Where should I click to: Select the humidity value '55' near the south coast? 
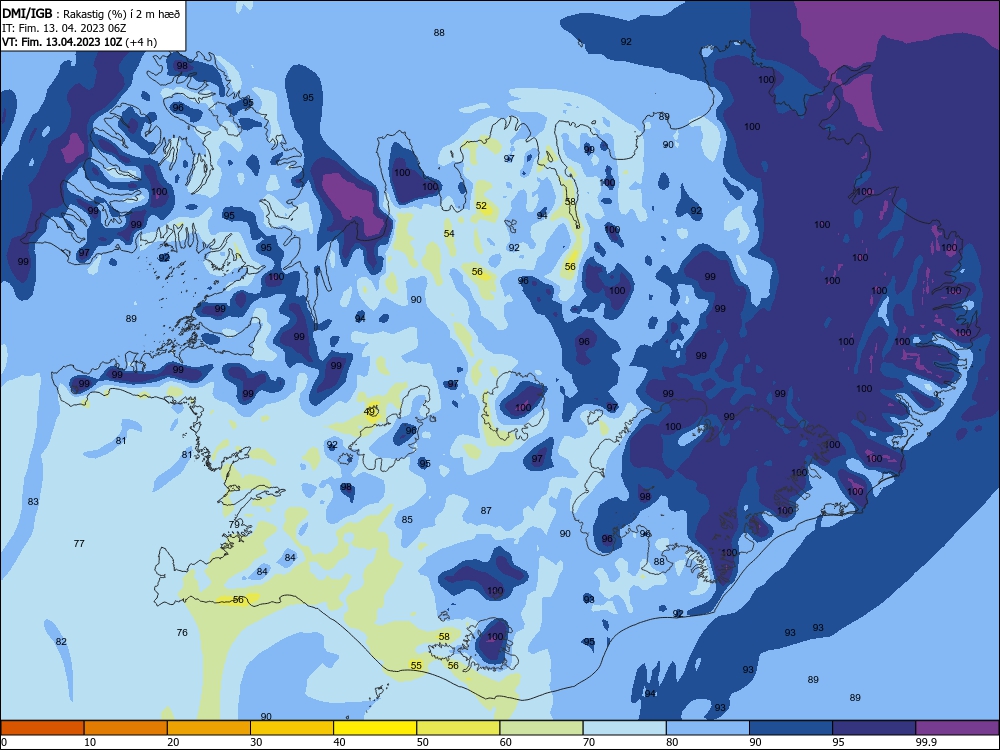click(416, 665)
